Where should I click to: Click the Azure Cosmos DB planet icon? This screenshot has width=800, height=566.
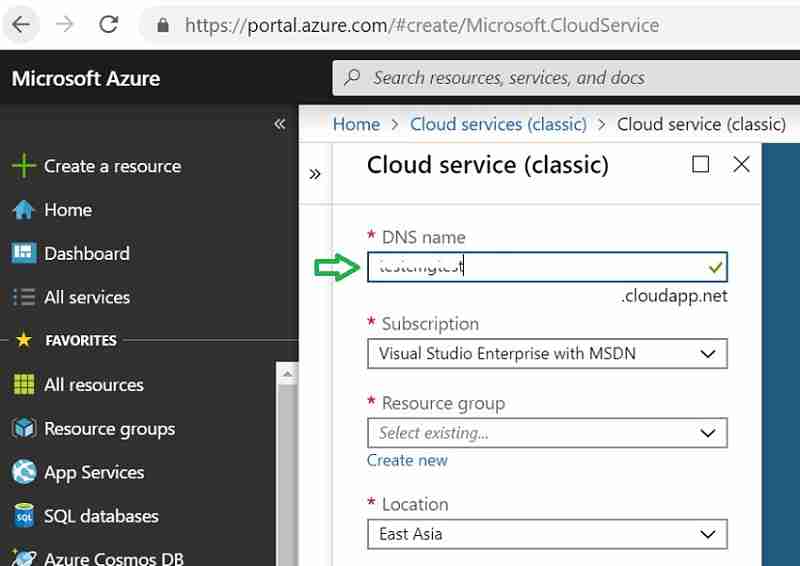click(23, 558)
